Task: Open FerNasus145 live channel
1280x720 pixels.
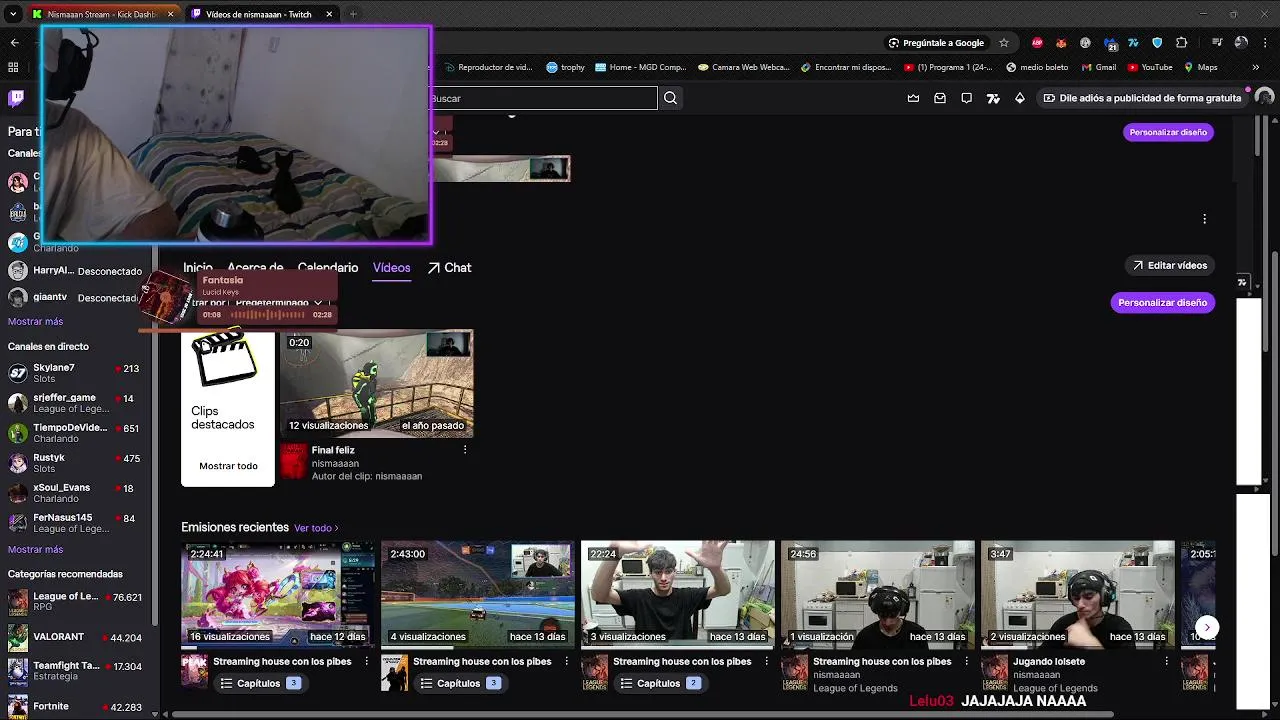Action: tap(74, 523)
